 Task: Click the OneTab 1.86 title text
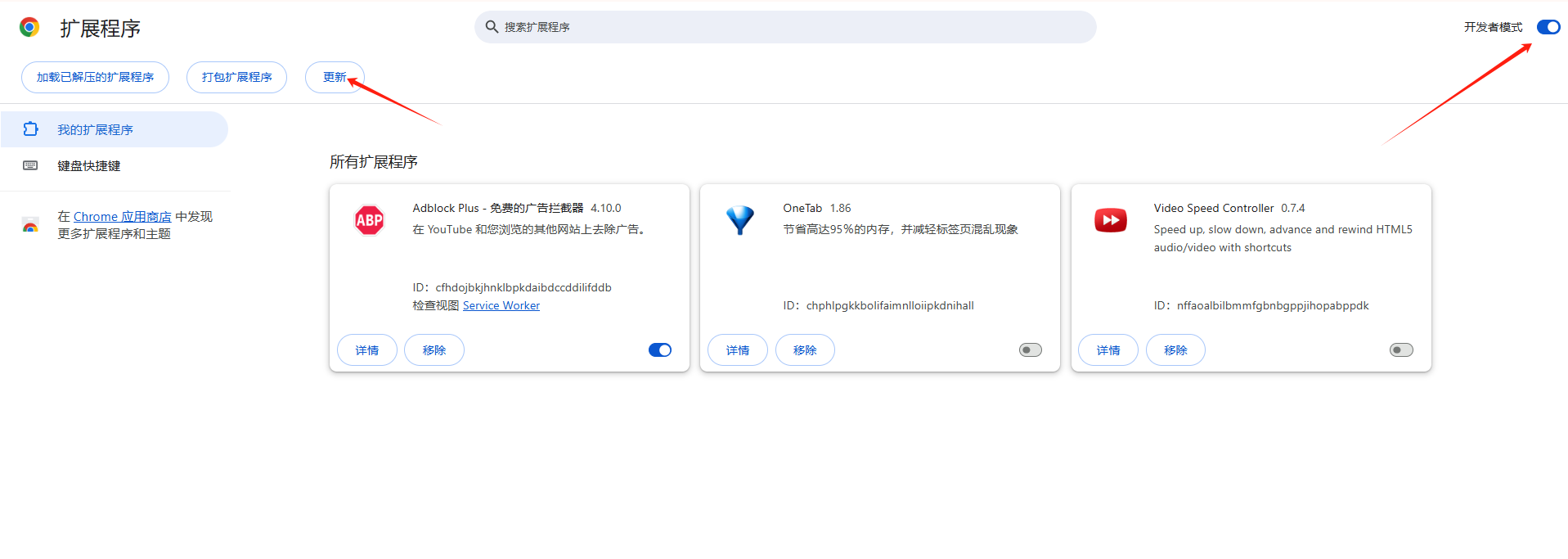[x=817, y=208]
